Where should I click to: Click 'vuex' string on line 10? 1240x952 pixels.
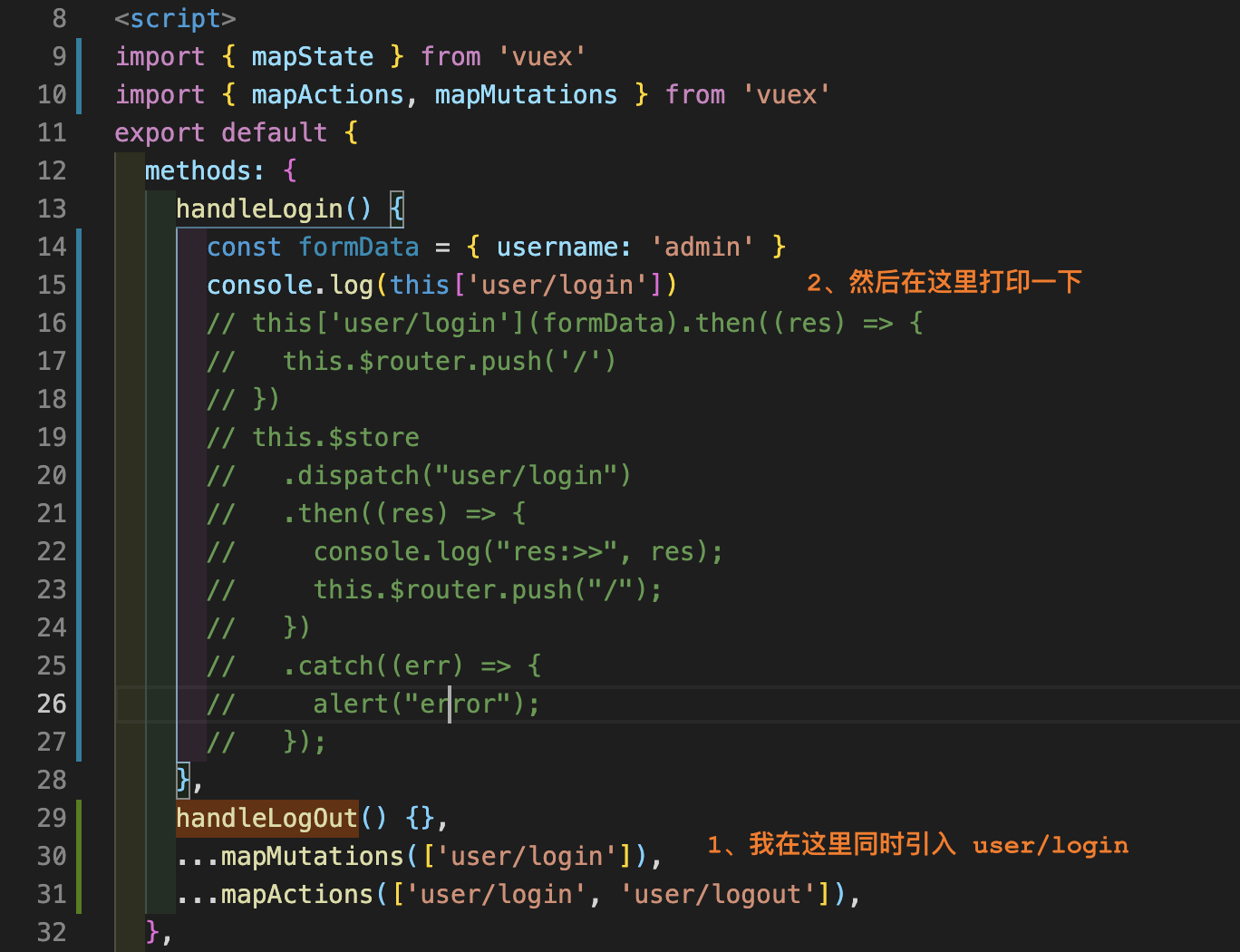click(x=786, y=94)
